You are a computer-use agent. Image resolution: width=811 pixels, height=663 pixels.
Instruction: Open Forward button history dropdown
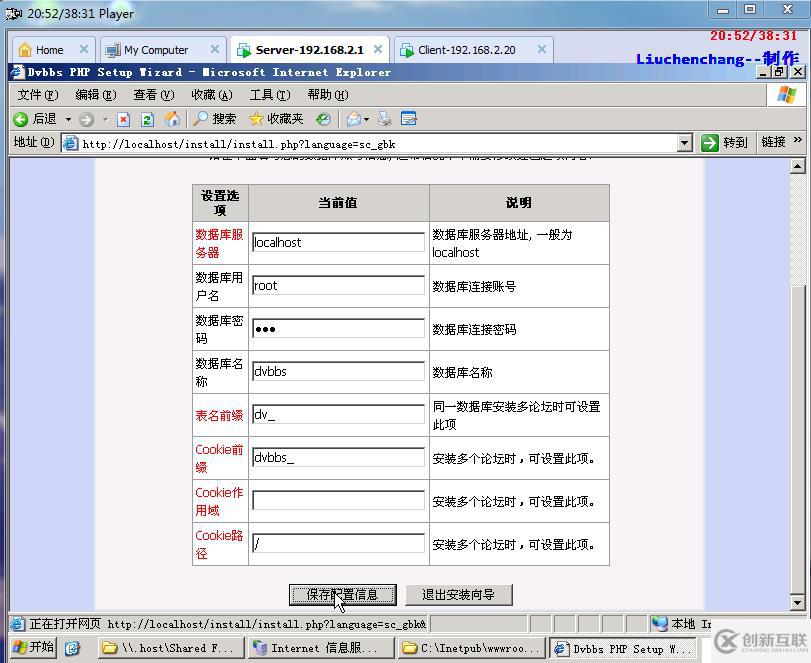pos(105,120)
